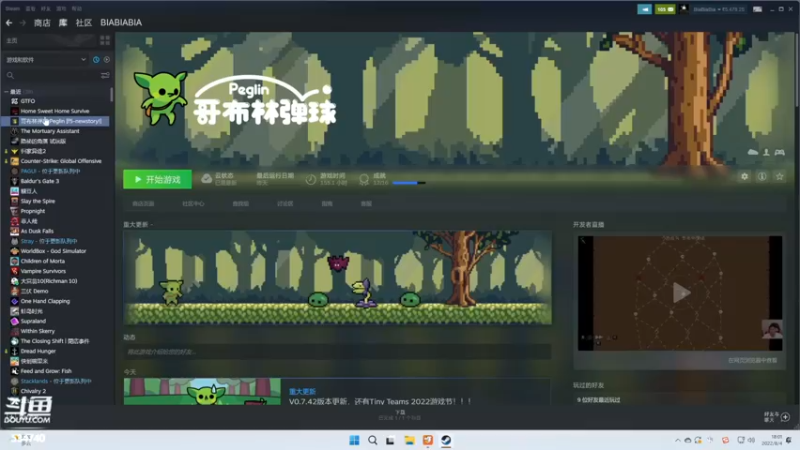Click the achievements progress bar
The image size is (800, 450).
(x=409, y=183)
